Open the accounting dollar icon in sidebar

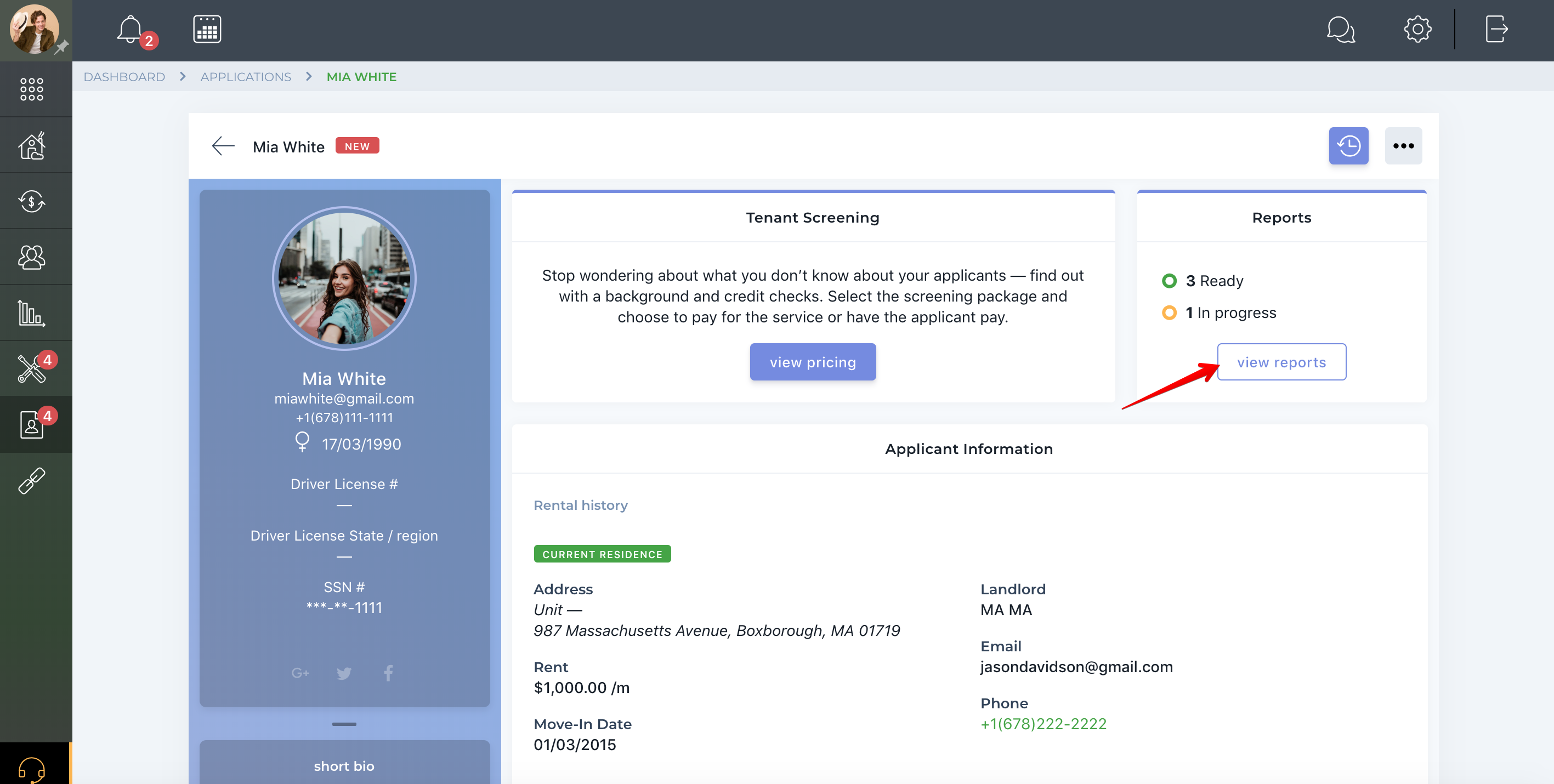(x=32, y=201)
